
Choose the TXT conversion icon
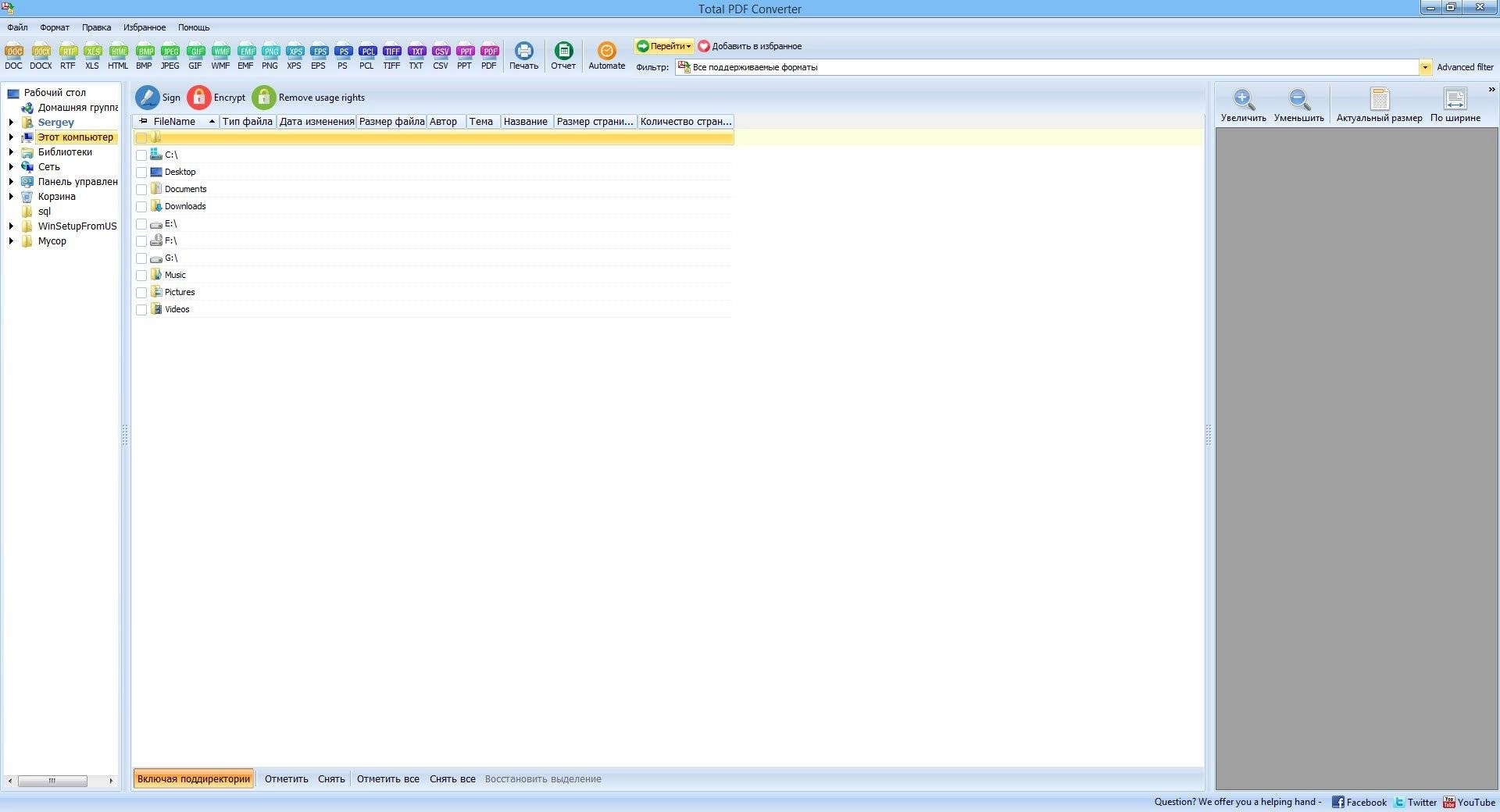point(416,56)
